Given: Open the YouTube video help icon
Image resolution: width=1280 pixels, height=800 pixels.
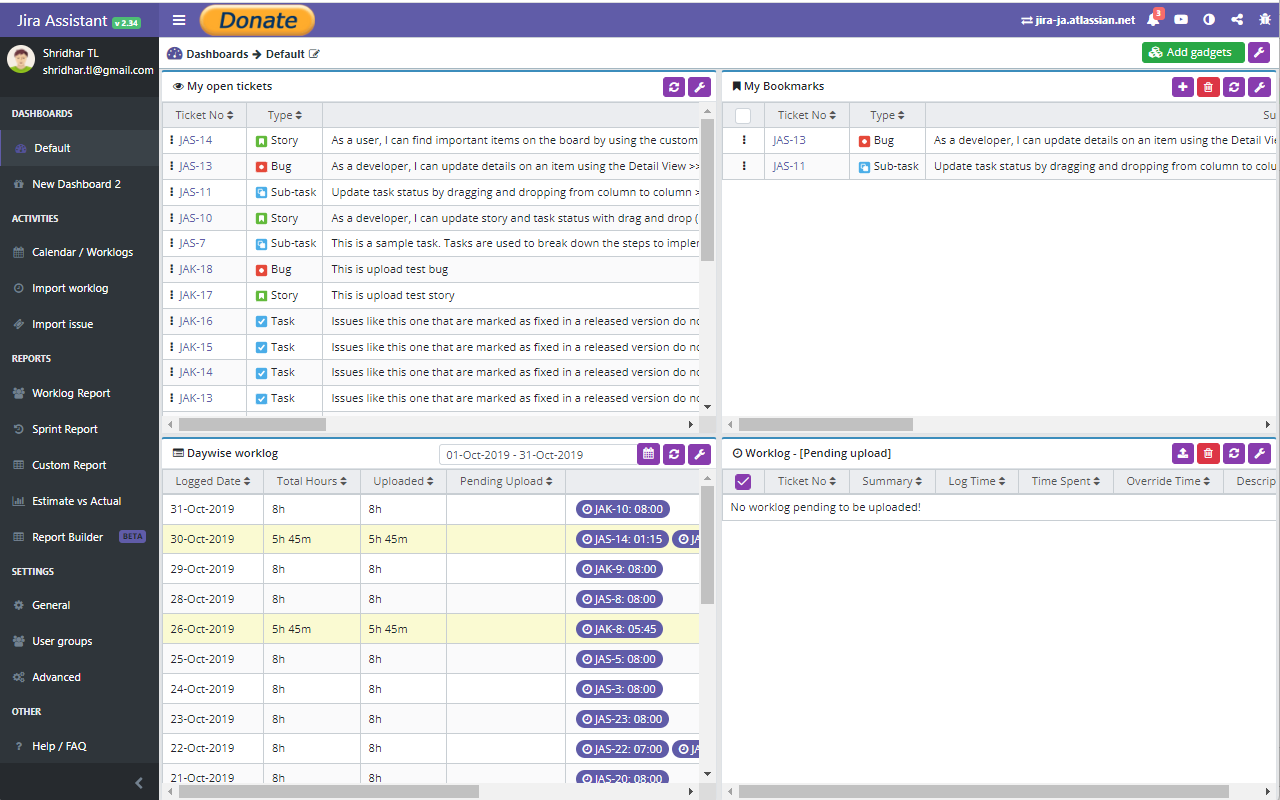Looking at the screenshot, I should tap(1181, 20).
